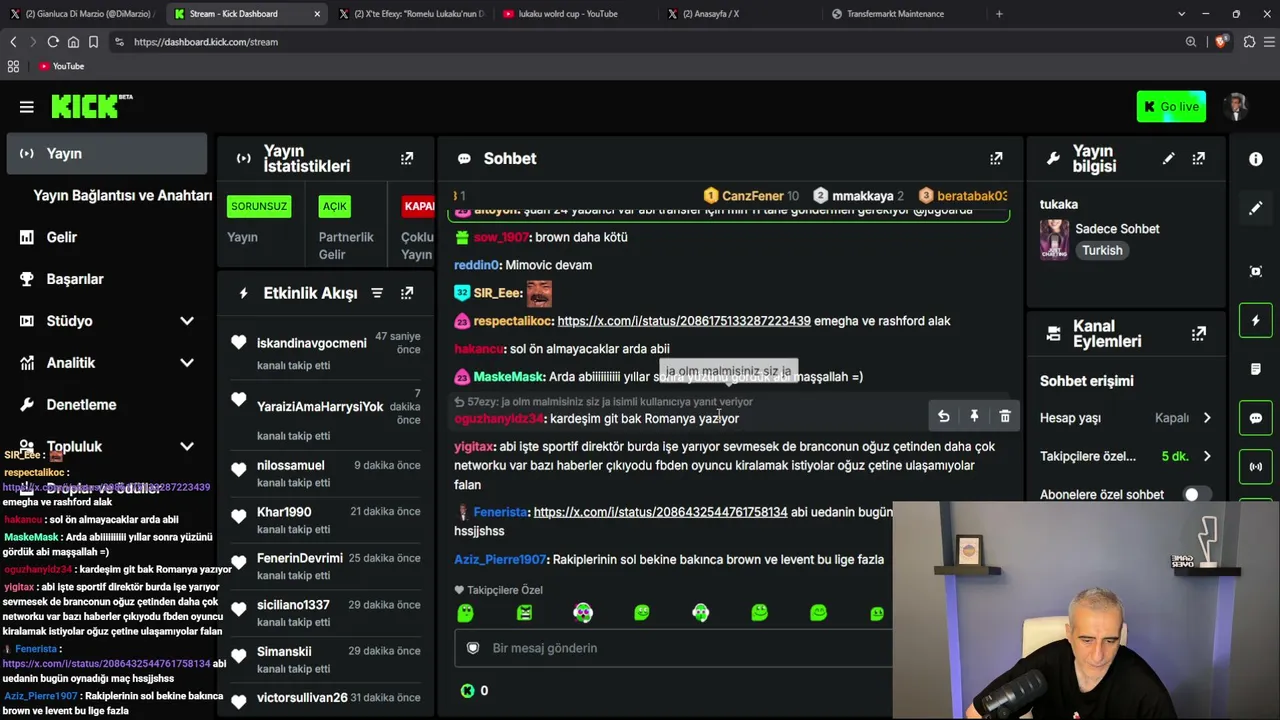The width and height of the screenshot is (1280, 720).
Task: Toggle the broadcast signal icon in the right sidebar
Action: tap(1256, 466)
